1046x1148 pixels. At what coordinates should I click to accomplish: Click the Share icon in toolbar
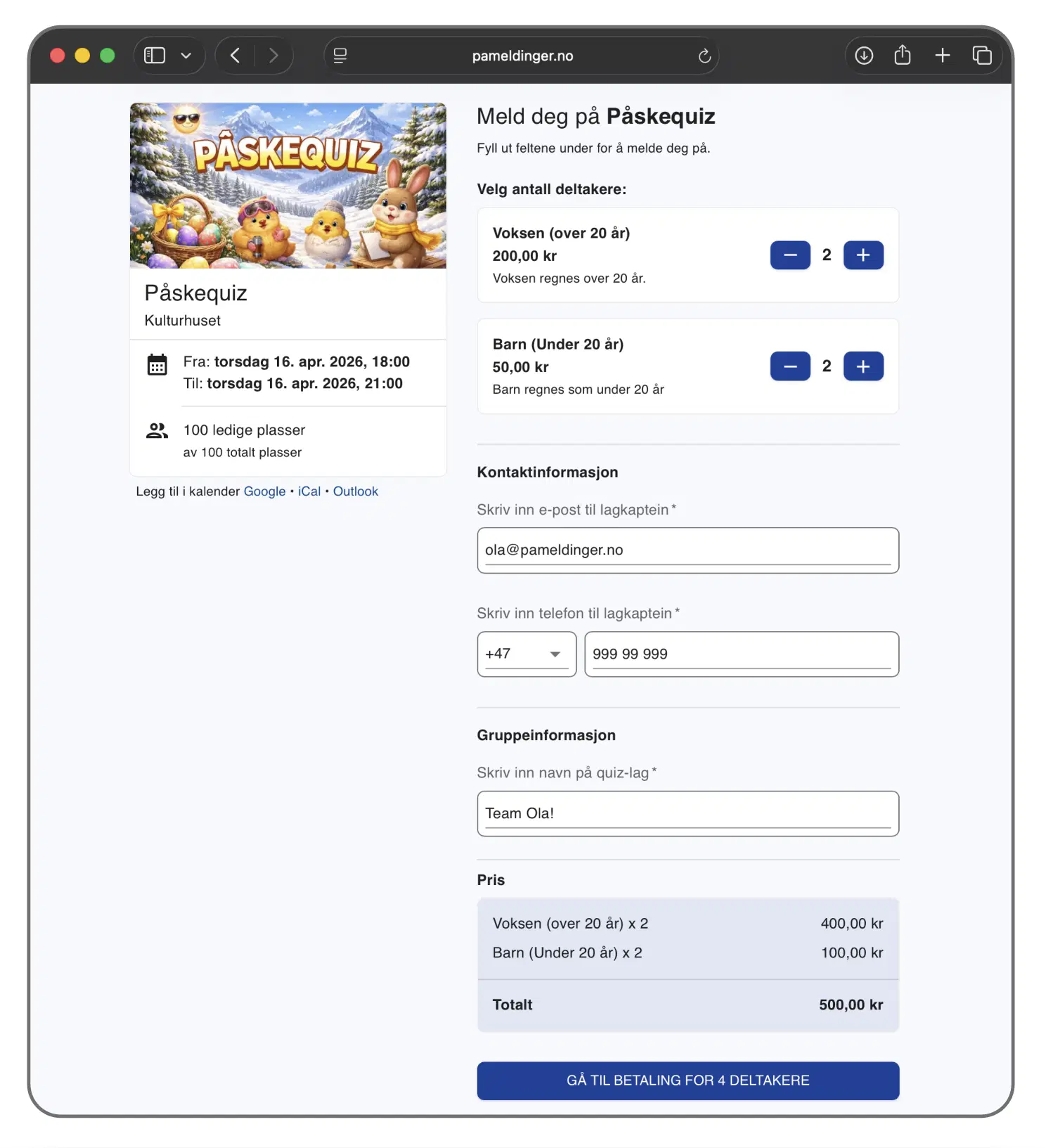(903, 56)
